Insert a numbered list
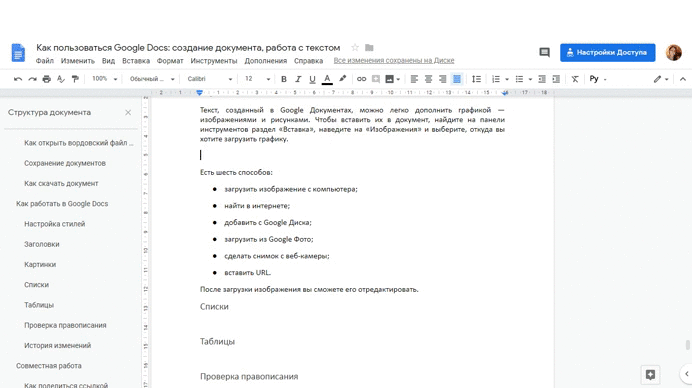This screenshot has height=388, width=692. 496,79
